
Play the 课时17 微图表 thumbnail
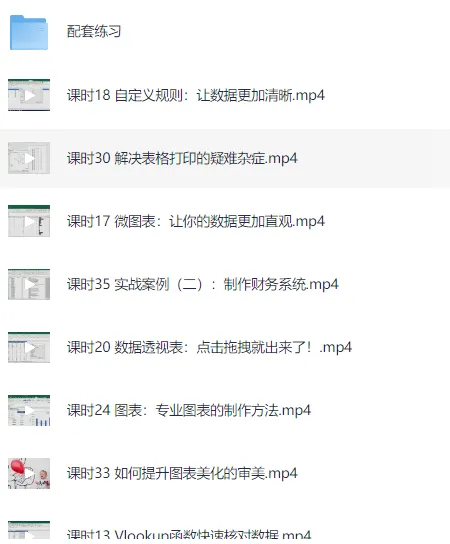click(x=29, y=221)
